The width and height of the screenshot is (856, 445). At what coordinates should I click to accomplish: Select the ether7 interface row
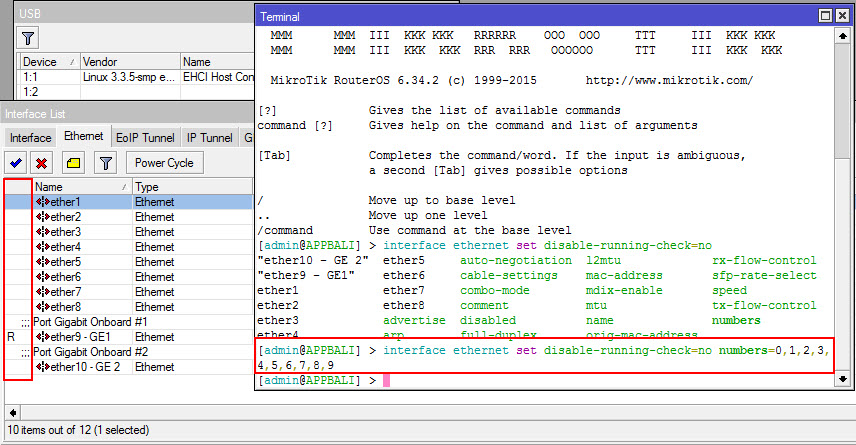[x=129, y=292]
